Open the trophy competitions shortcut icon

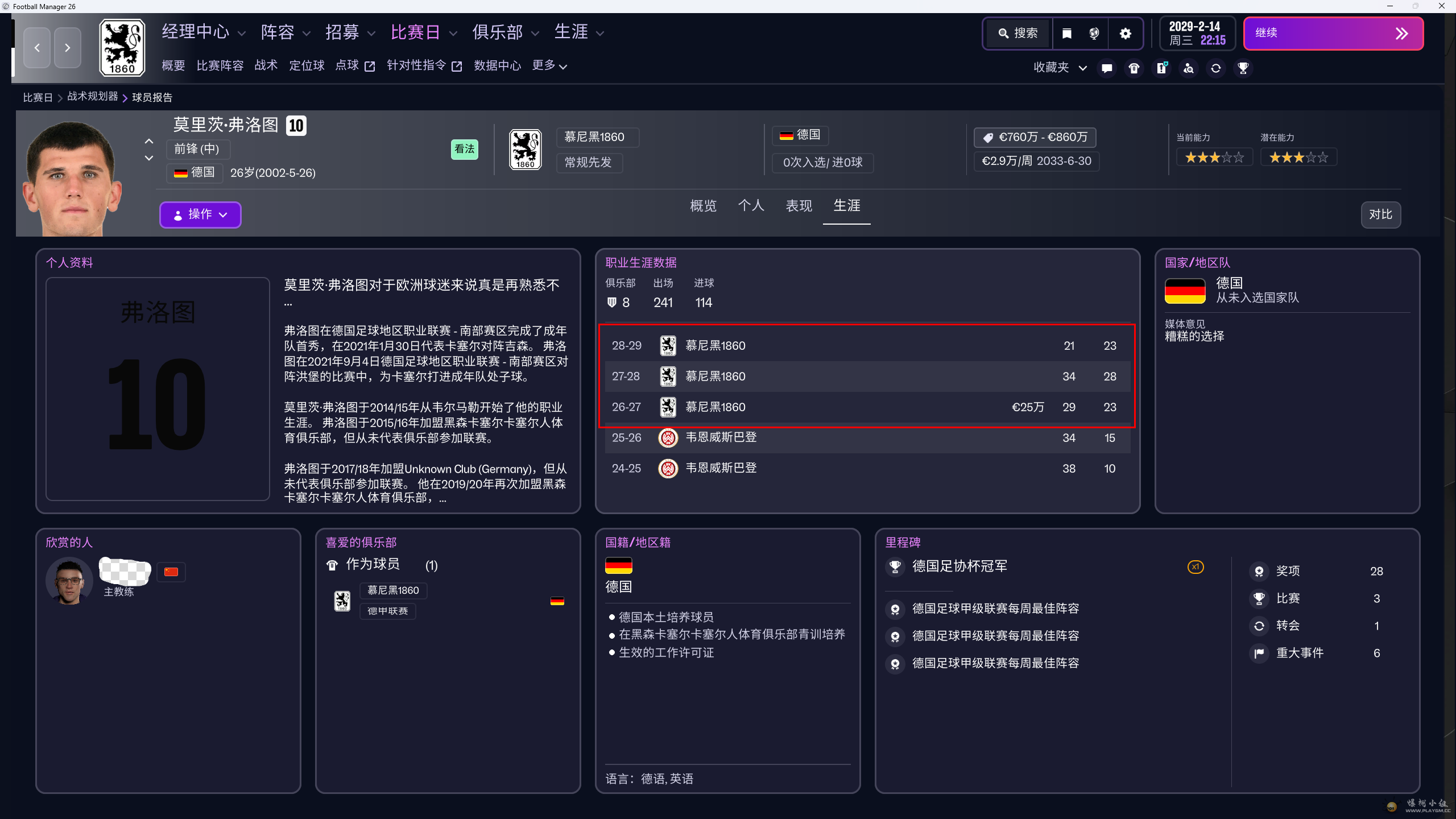click(x=1243, y=68)
